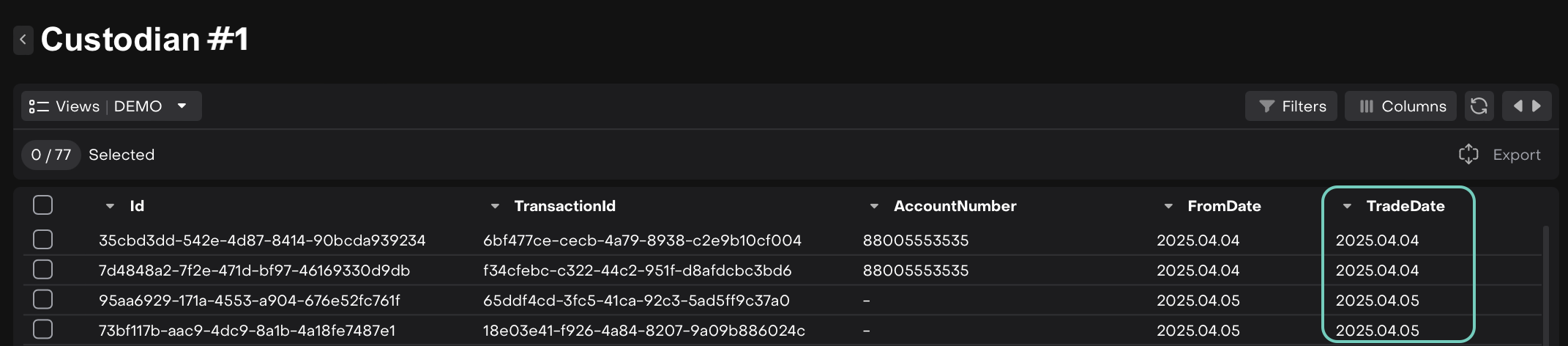Open the AccountNumber column dropdown arrow

pyautogui.click(x=874, y=206)
